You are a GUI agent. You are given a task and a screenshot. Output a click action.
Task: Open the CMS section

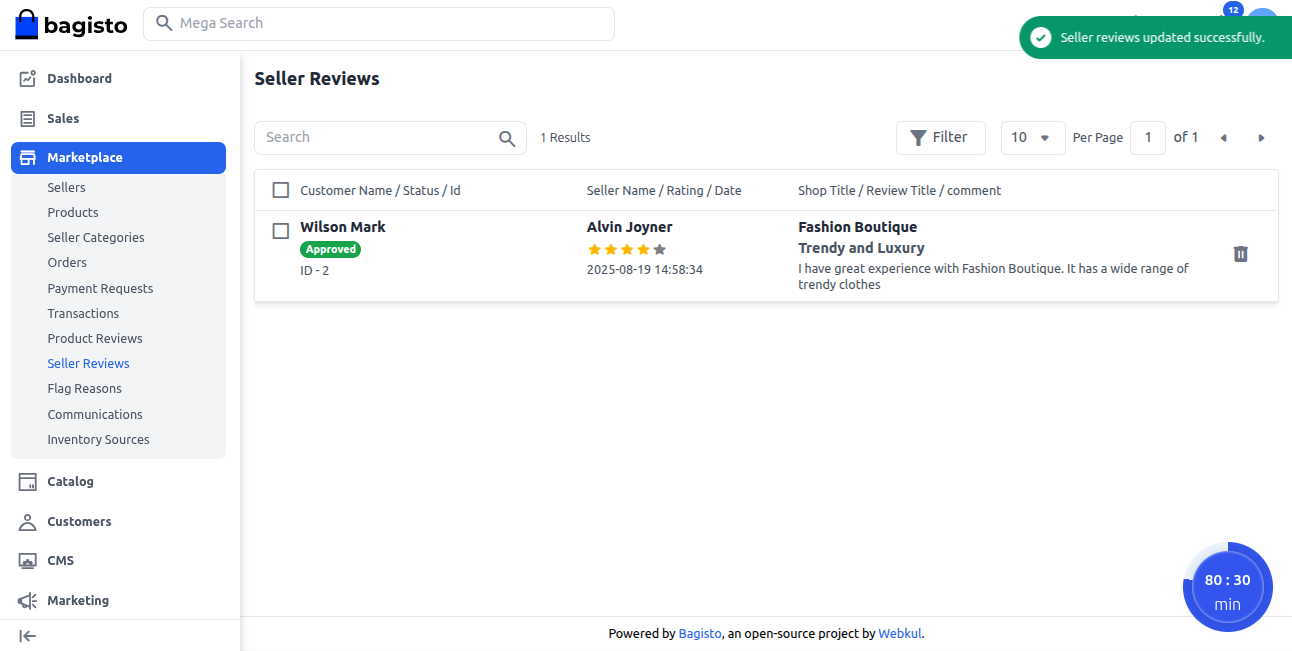point(62,560)
